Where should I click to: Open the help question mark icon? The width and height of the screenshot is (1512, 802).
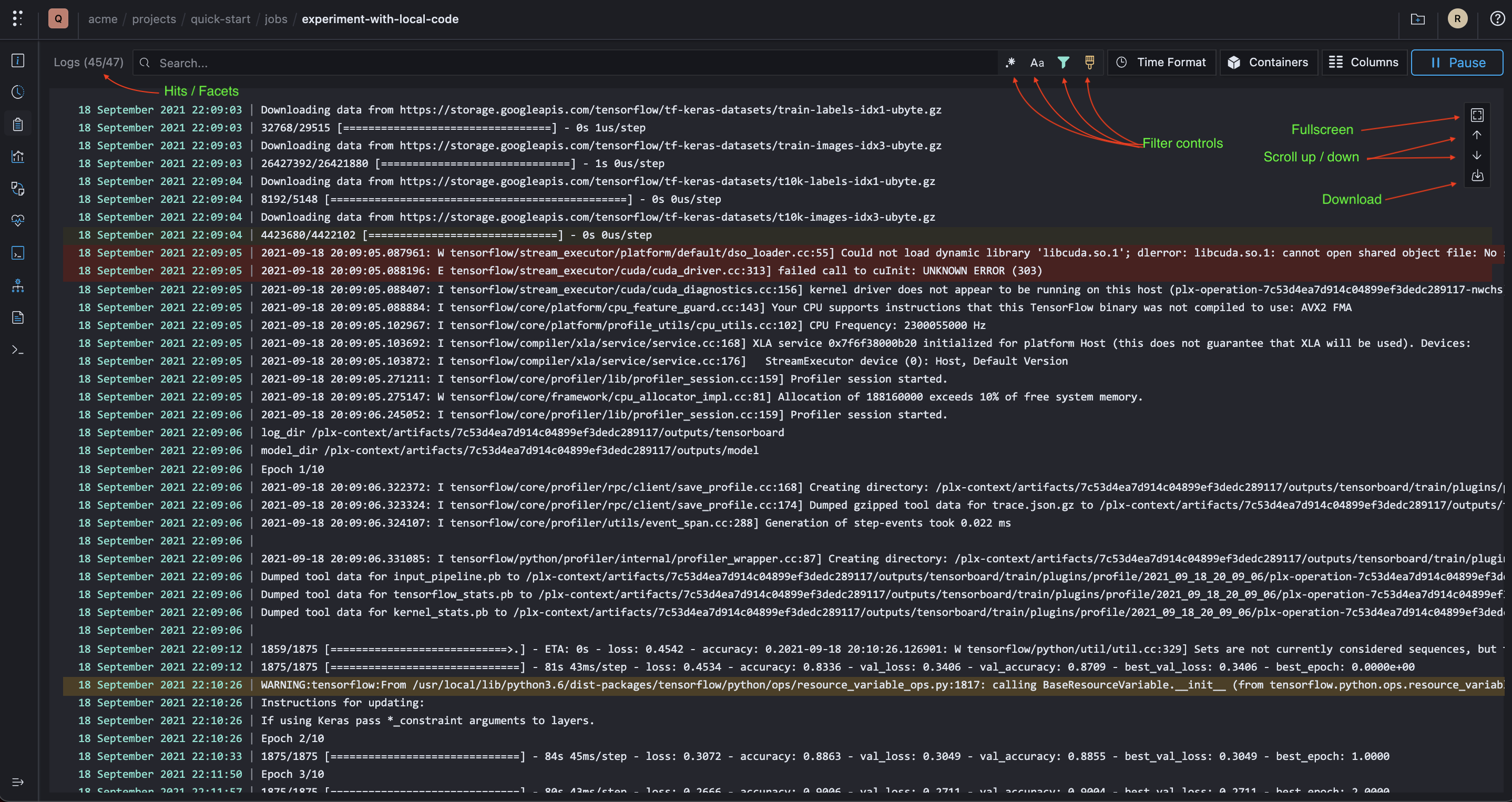(x=1497, y=19)
